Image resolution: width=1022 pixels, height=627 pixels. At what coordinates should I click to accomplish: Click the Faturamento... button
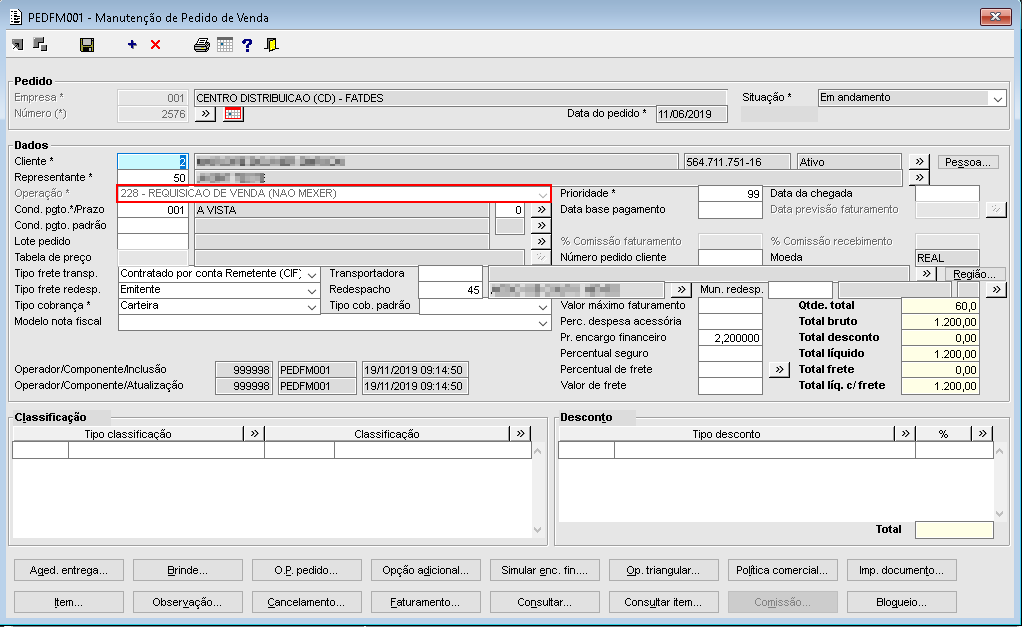(426, 602)
